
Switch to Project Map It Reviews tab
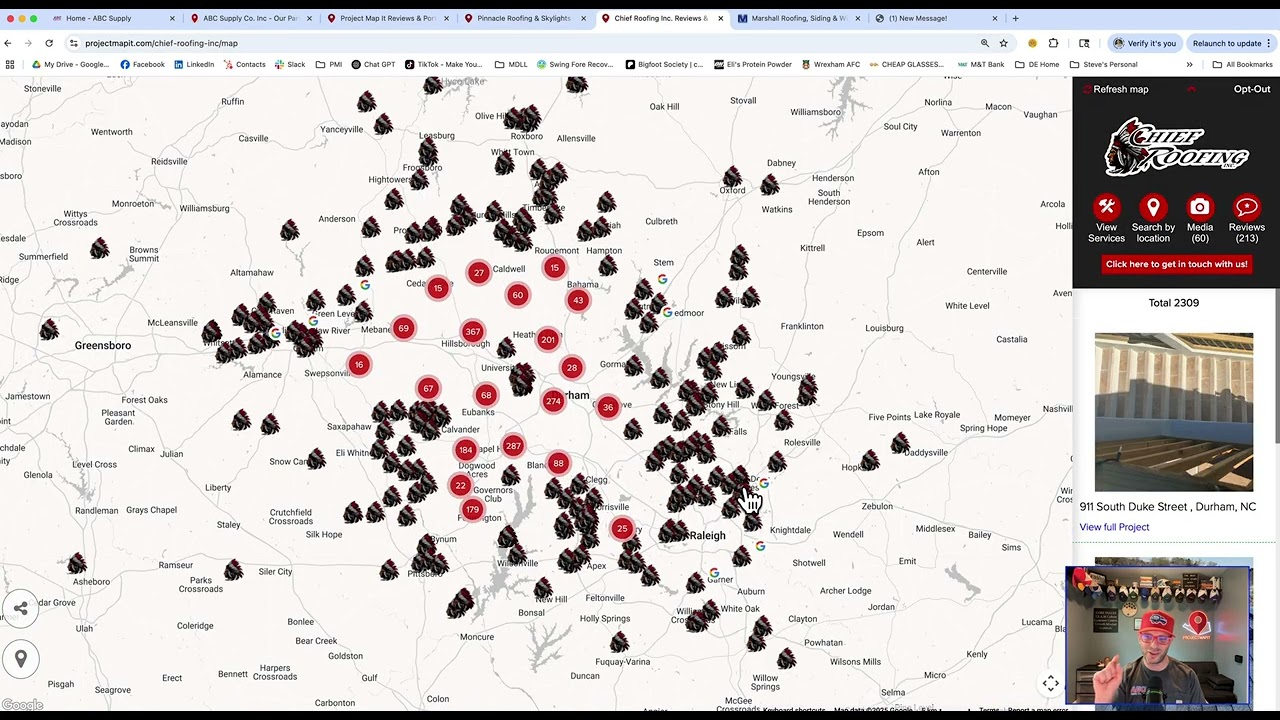[387, 18]
